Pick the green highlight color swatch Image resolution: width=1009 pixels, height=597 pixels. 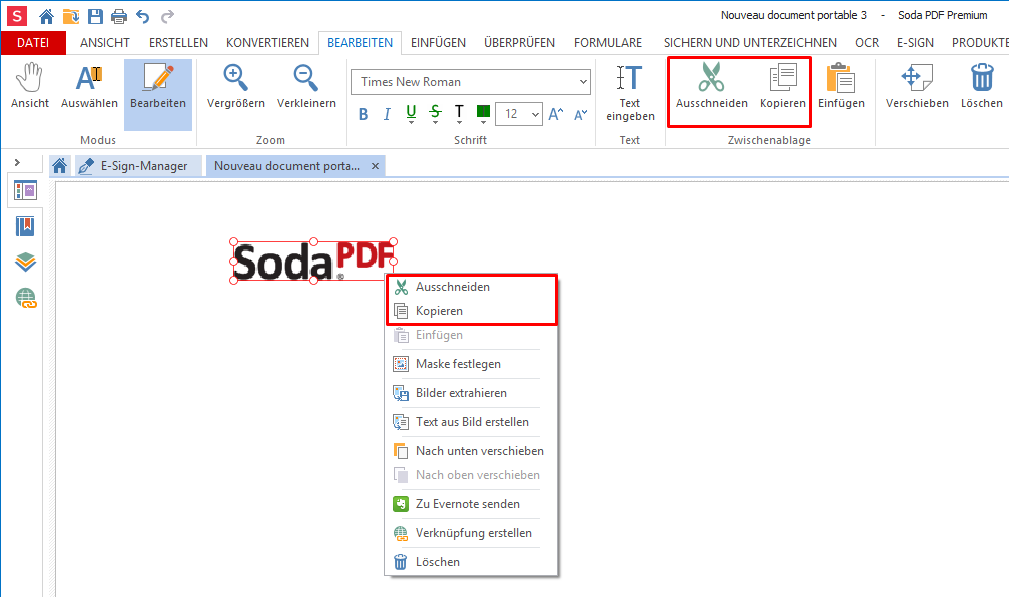(483, 112)
